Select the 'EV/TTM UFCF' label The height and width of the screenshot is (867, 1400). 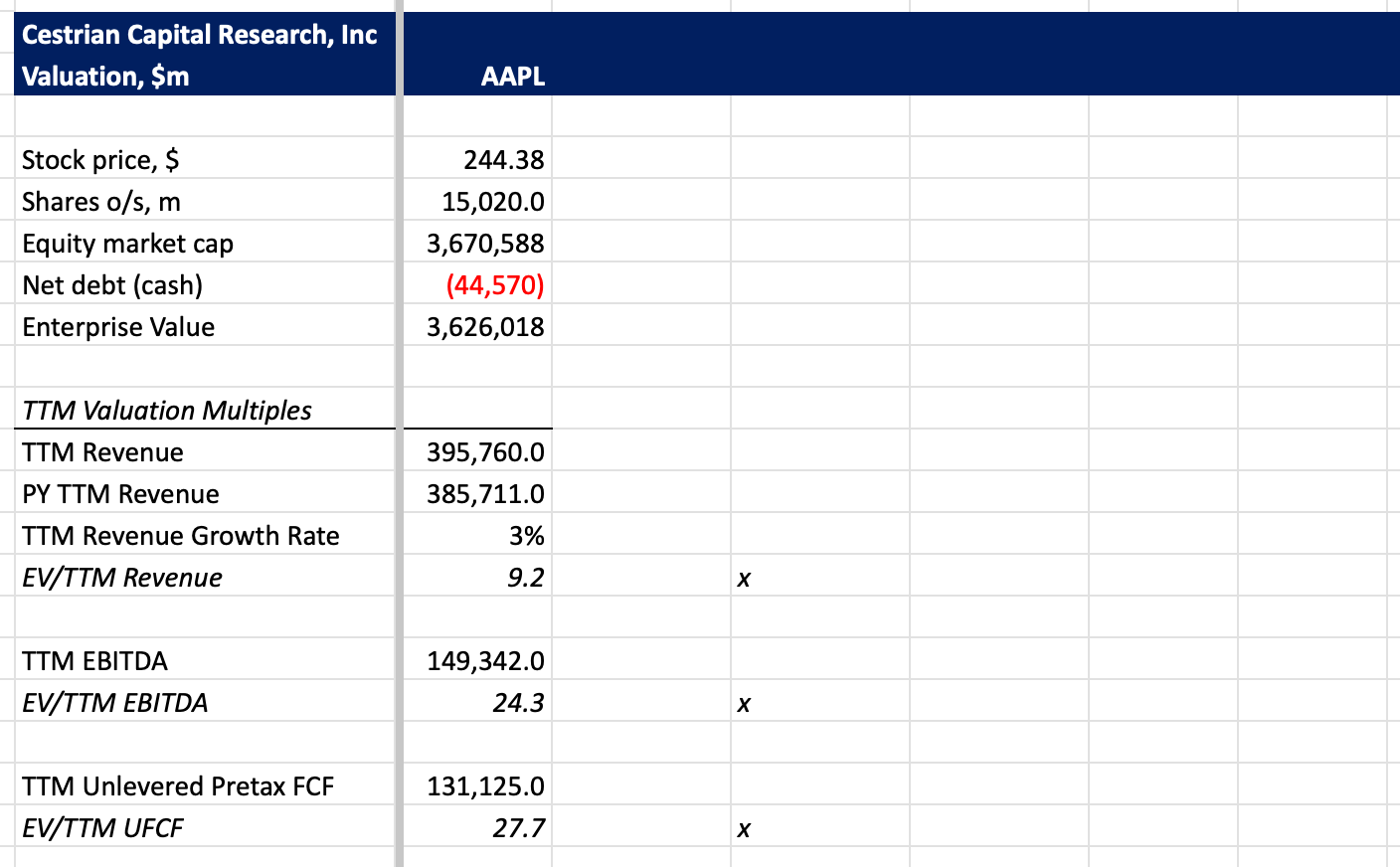[102, 828]
